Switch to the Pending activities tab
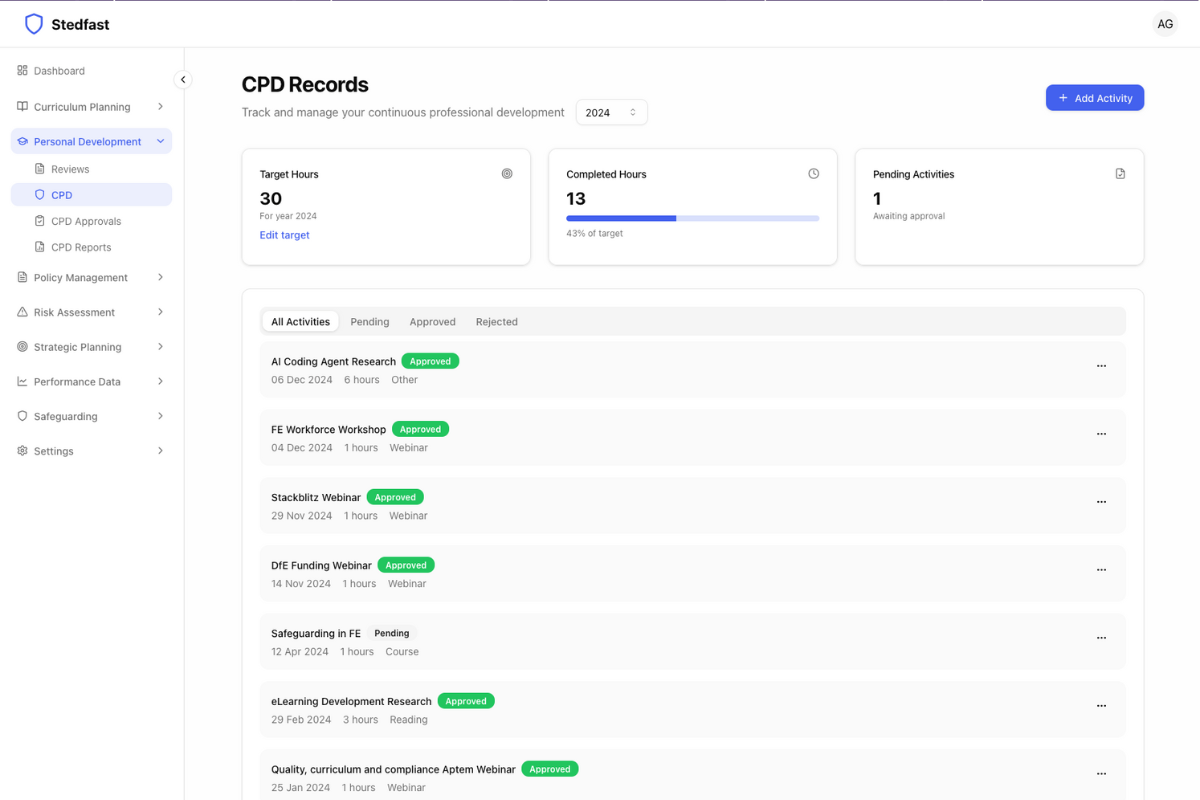 (x=369, y=322)
